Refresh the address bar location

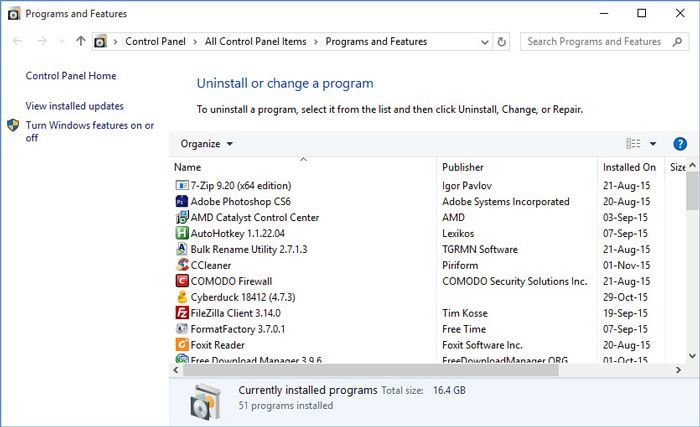[x=501, y=42]
